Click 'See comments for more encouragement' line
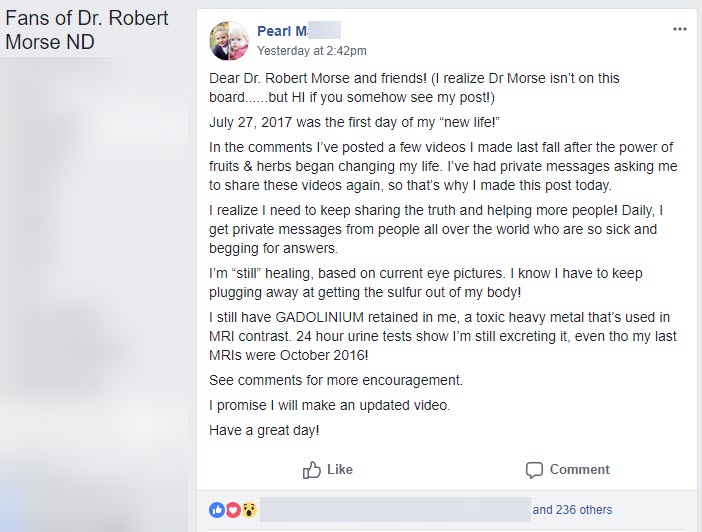This screenshot has width=702, height=532. [x=336, y=381]
